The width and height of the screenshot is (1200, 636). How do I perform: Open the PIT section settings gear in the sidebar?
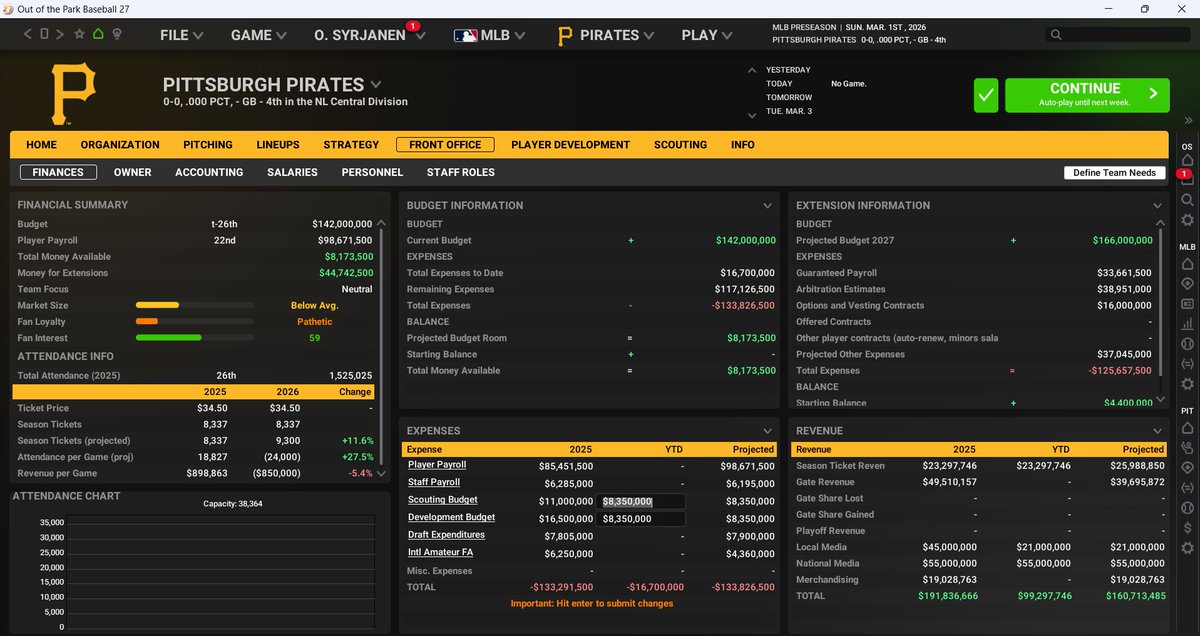tap(1187, 548)
